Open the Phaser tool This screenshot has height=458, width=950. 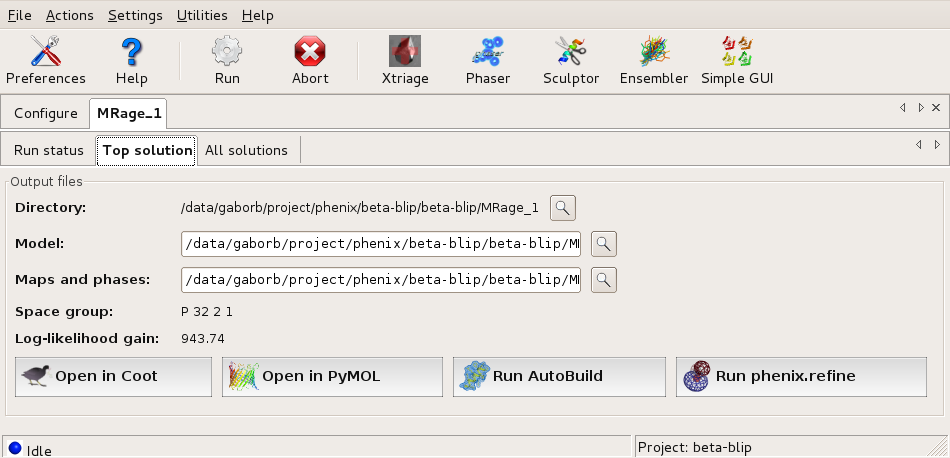[x=488, y=60]
